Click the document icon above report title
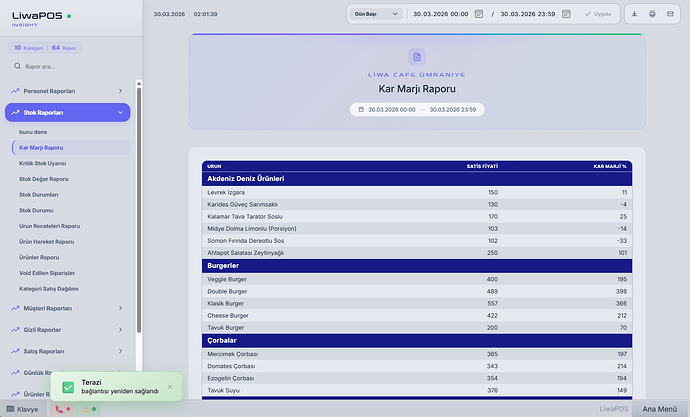690x417 pixels. [x=416, y=57]
